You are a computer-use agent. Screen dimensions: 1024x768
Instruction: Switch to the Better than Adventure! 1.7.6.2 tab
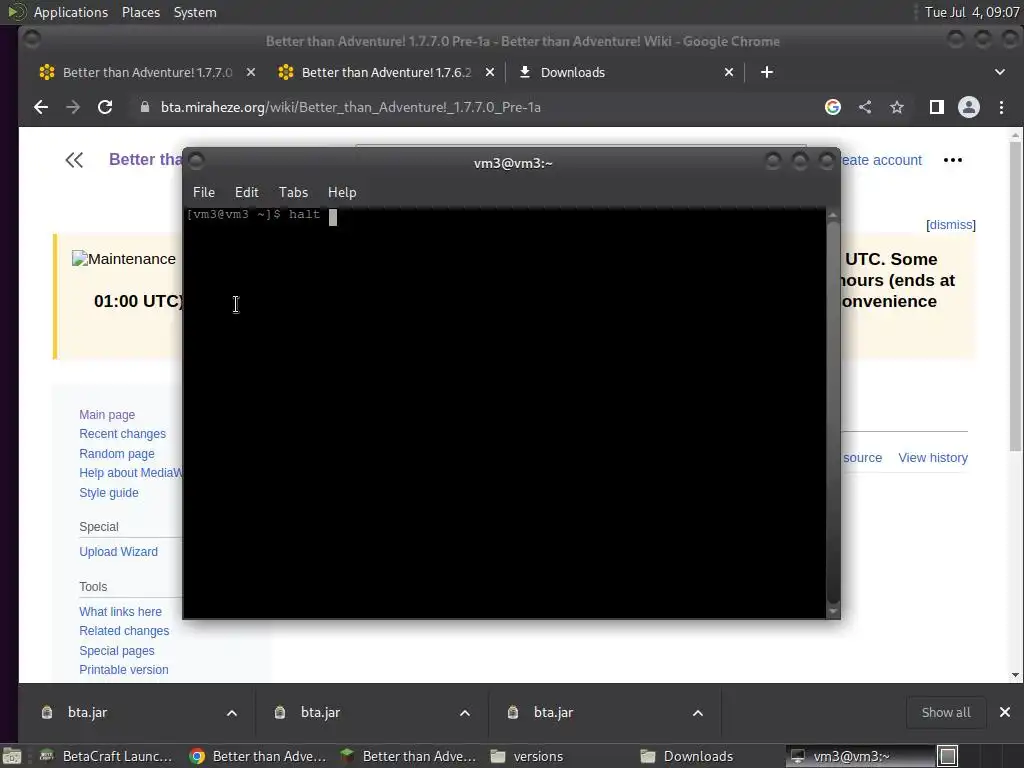386,72
